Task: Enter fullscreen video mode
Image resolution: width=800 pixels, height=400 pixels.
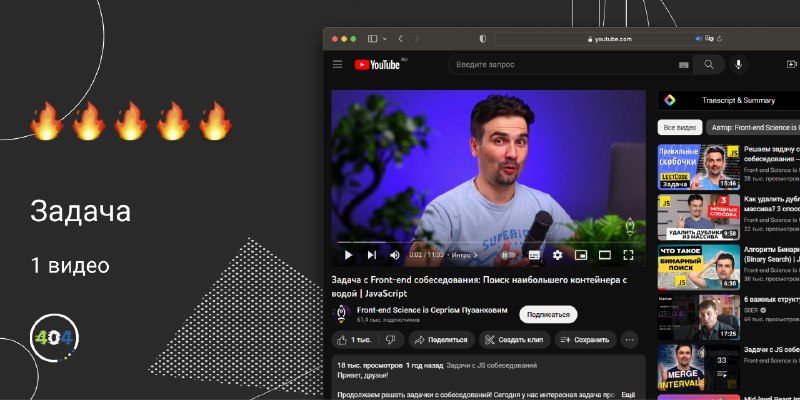Action: 628,255
